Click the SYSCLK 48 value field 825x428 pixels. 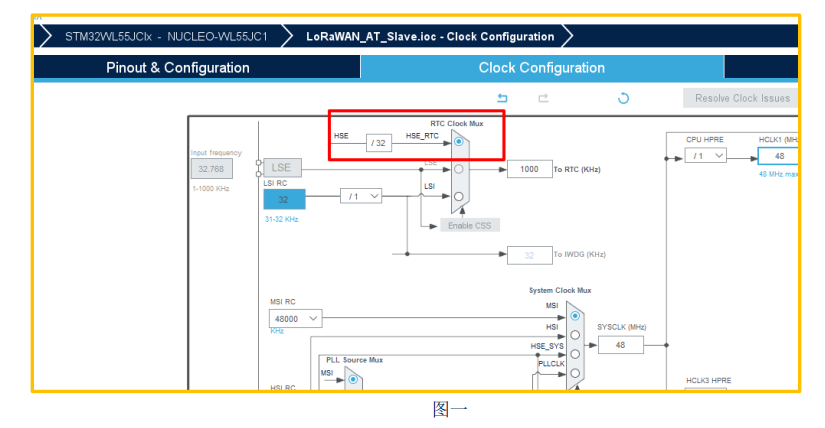tap(620, 345)
